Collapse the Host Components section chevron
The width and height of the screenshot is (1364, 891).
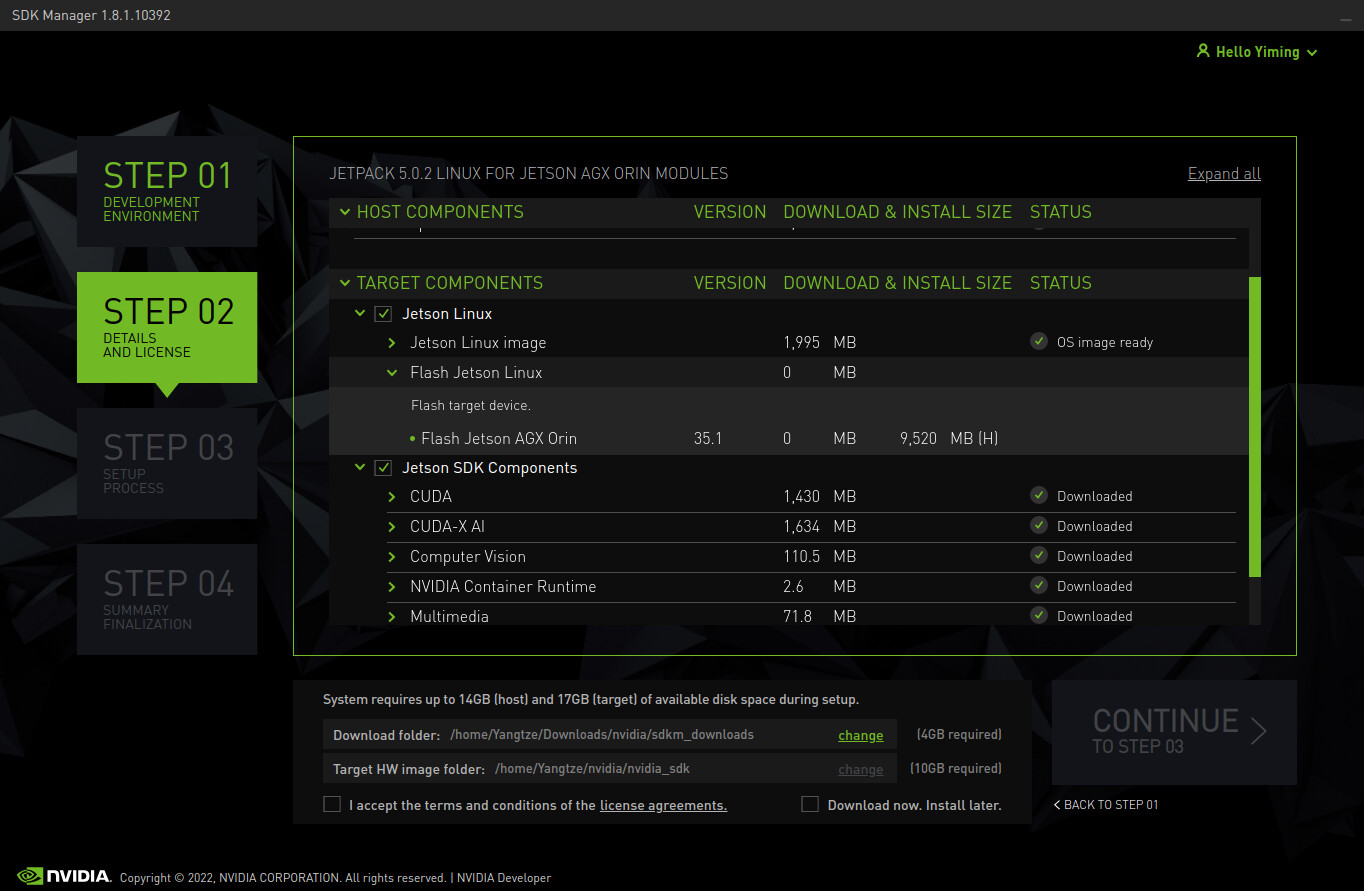coord(345,211)
